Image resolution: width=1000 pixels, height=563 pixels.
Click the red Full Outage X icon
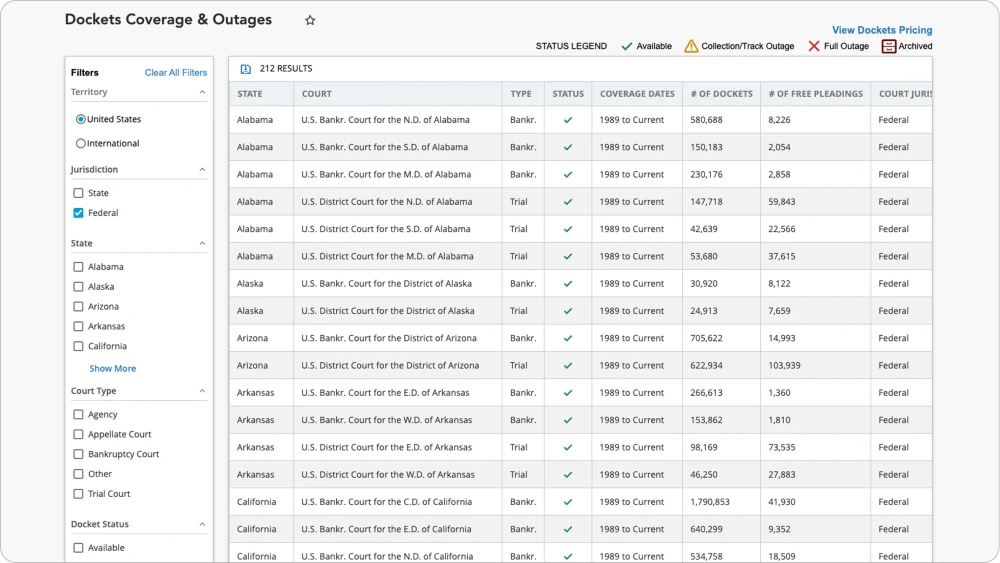coord(814,46)
